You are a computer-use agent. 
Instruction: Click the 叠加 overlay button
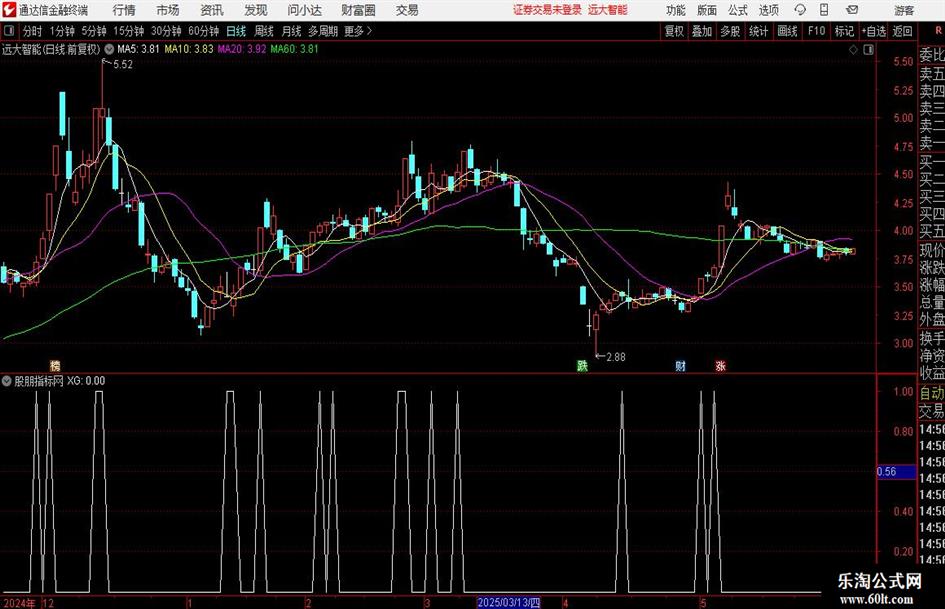tap(702, 31)
